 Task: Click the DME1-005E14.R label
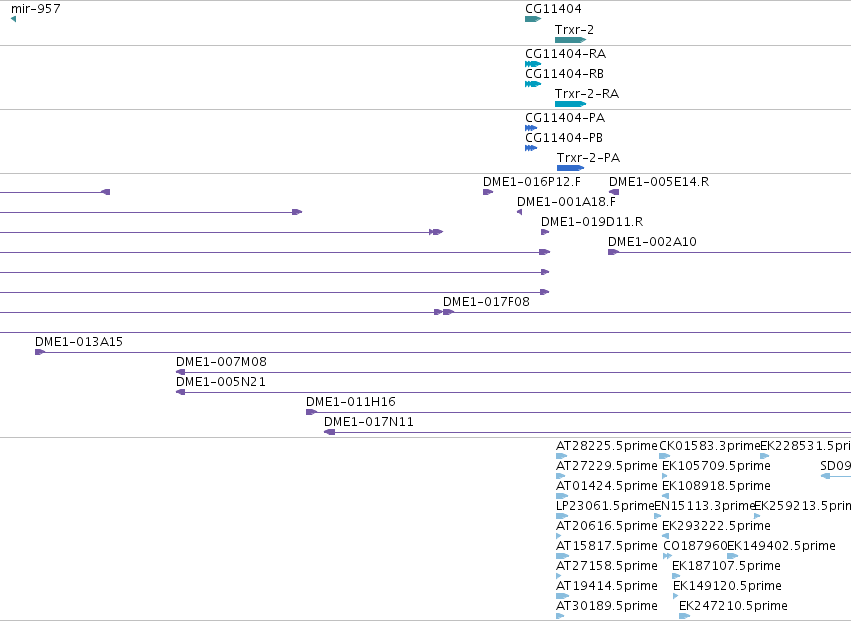[659, 182]
